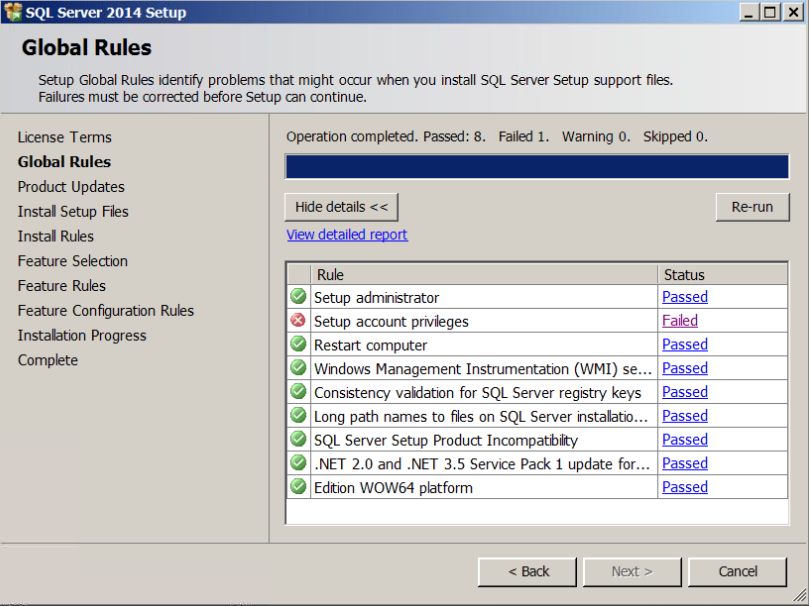
Task: Click the check icon for the .NET 2.0 and .NET 3.5 rule
Action: (x=298, y=463)
